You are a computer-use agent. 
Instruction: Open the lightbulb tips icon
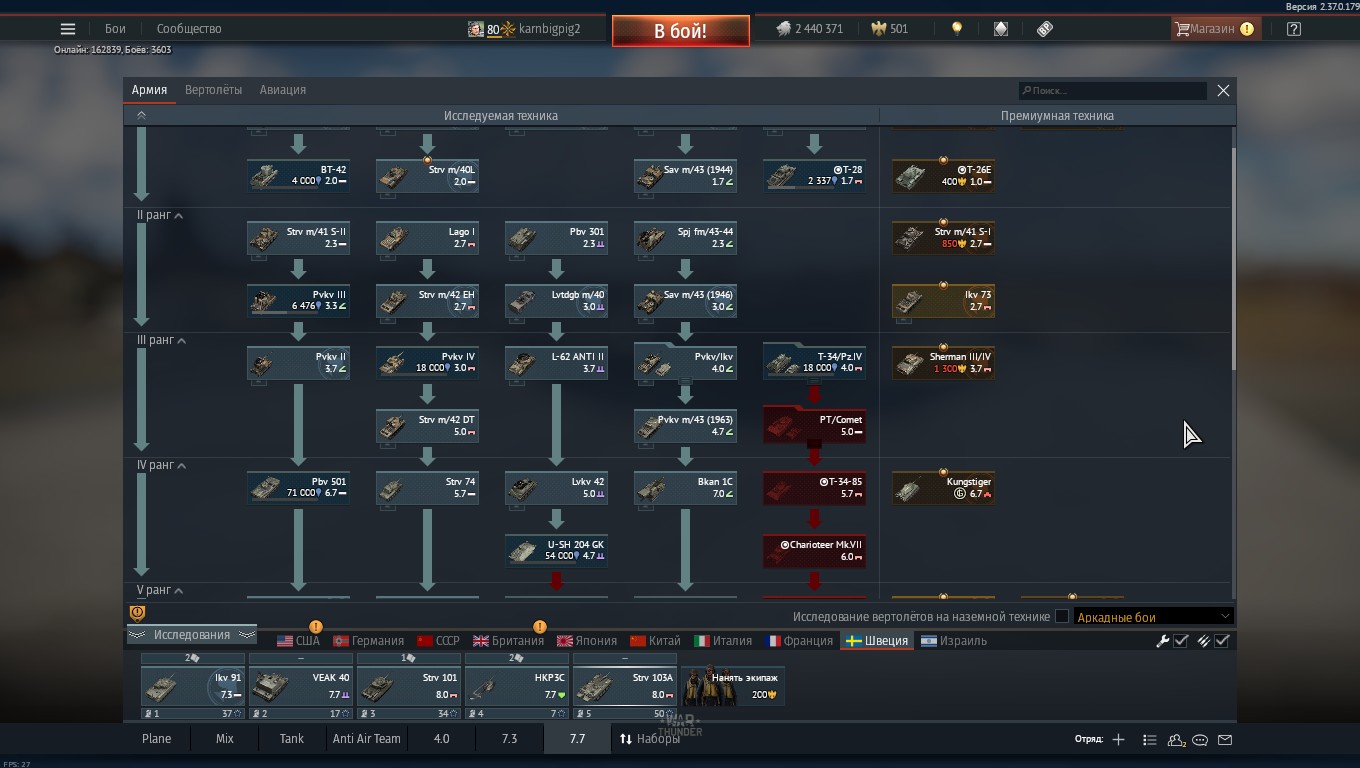pyautogui.click(x=957, y=29)
